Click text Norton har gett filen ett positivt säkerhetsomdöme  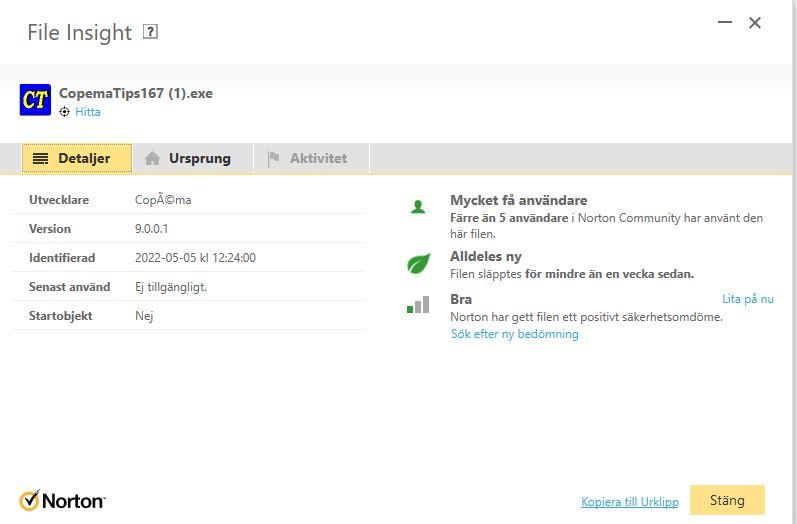click(587, 317)
